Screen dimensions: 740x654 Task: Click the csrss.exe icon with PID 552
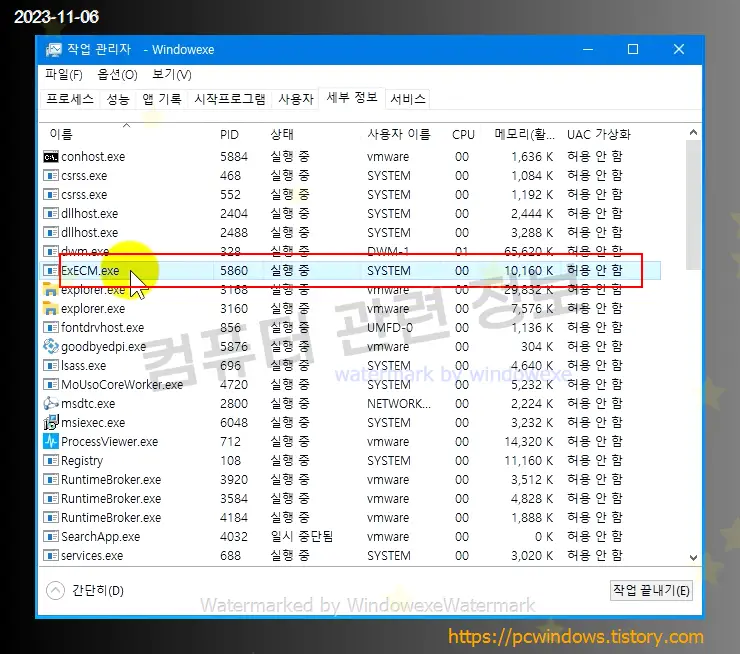coord(50,194)
